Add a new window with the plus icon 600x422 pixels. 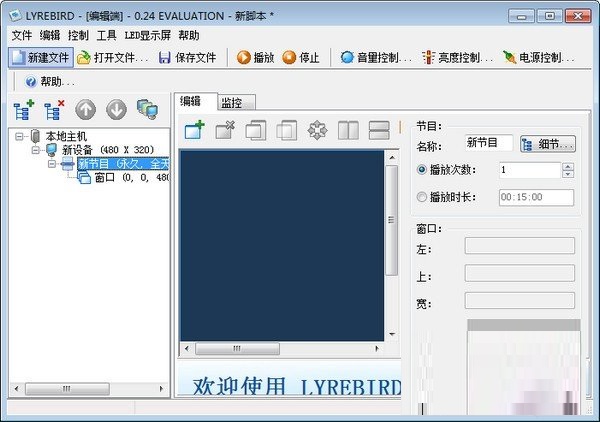pyautogui.click(x=194, y=130)
